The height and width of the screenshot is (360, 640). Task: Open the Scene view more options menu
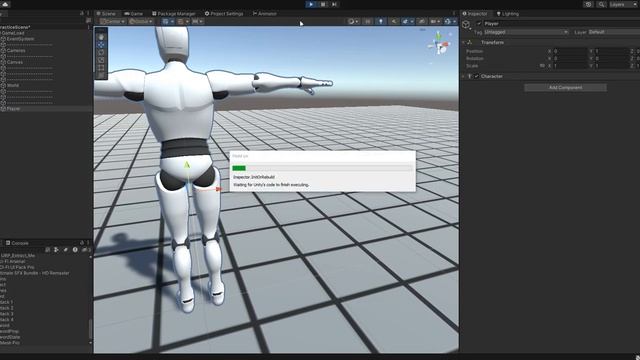(453, 13)
